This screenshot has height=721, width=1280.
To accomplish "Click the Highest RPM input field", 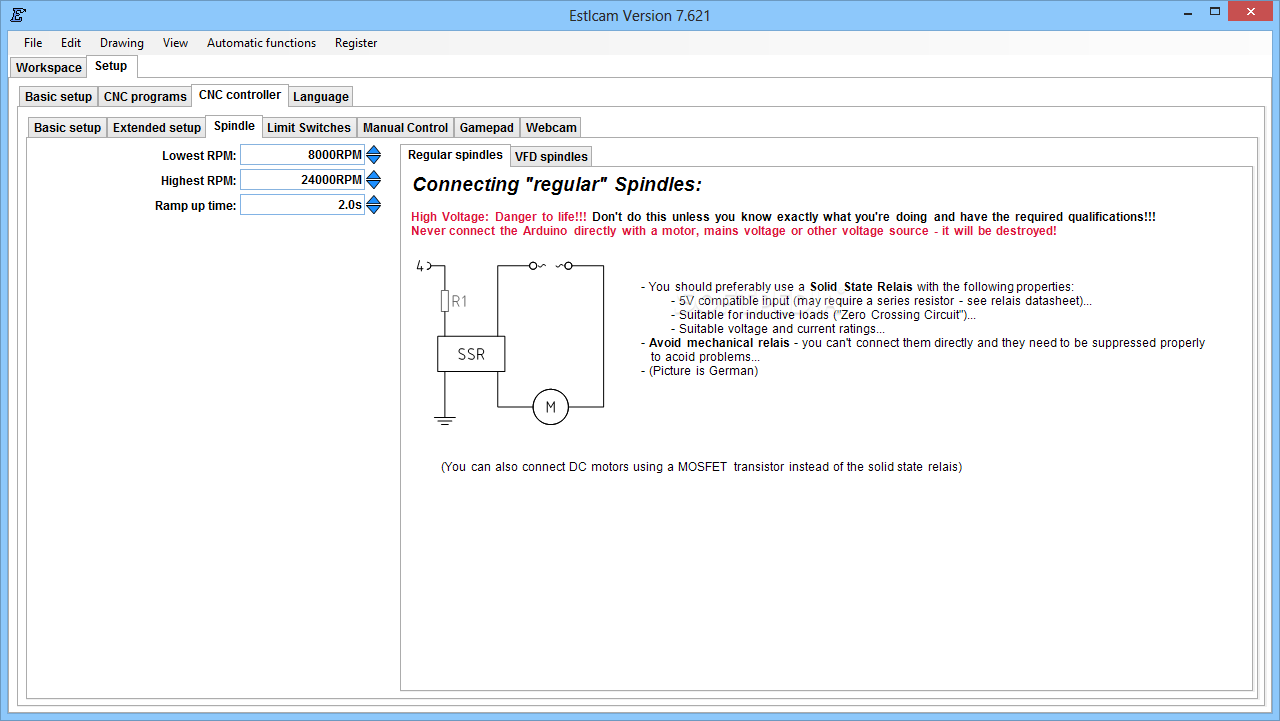I will [x=302, y=180].
